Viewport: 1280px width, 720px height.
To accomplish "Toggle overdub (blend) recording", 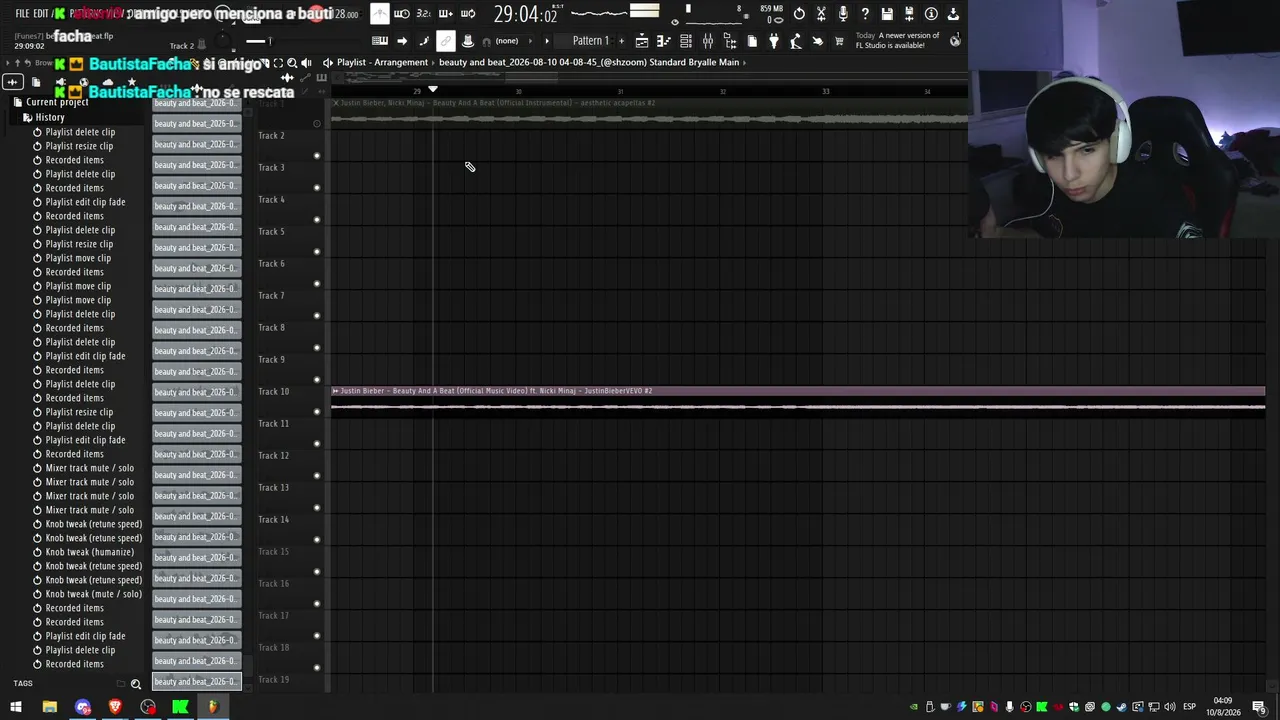I will click(x=445, y=14).
